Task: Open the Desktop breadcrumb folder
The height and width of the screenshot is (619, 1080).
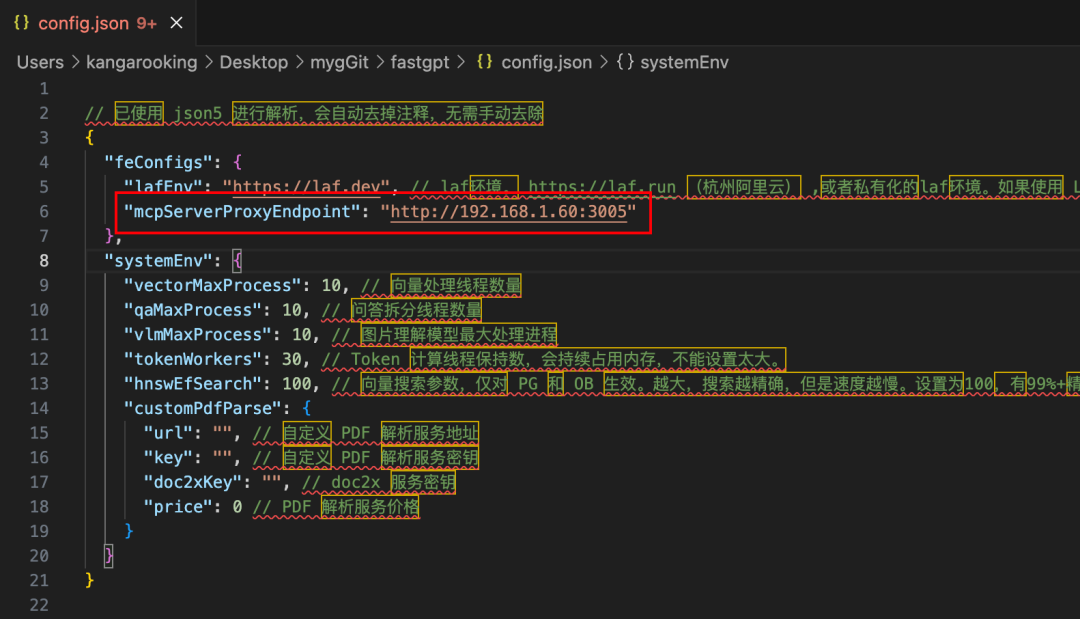Action: (253, 62)
